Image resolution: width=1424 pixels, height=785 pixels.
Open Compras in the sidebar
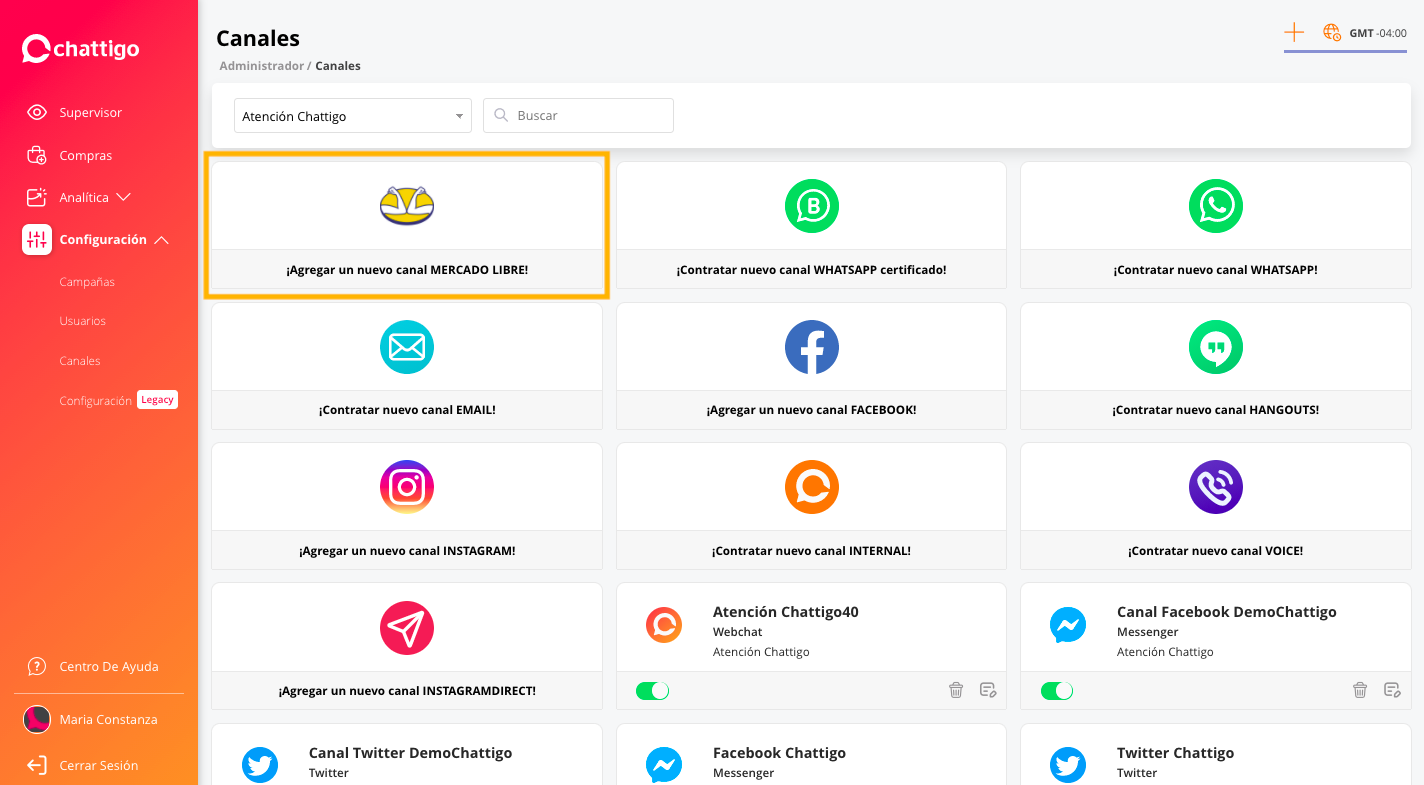tap(85, 156)
